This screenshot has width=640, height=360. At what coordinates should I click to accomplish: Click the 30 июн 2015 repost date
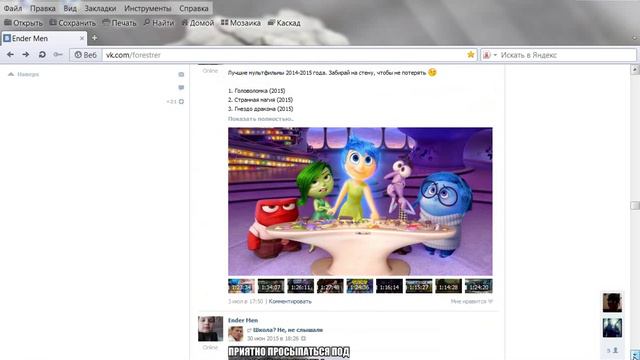point(273,339)
